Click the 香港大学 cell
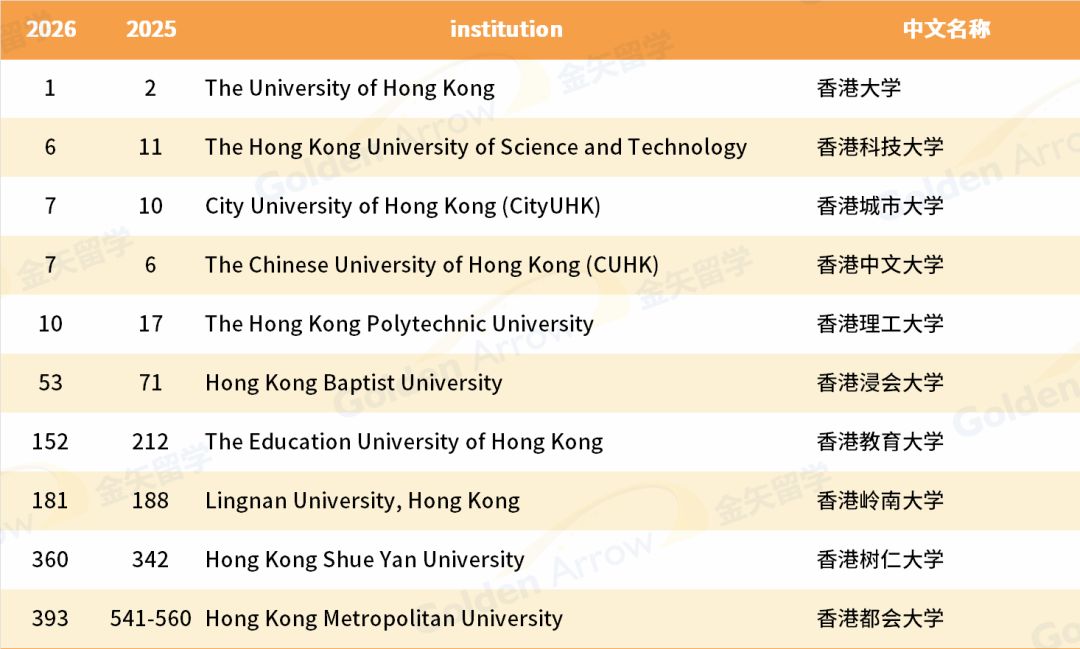Screen dimensions: 1080x649 [859, 88]
